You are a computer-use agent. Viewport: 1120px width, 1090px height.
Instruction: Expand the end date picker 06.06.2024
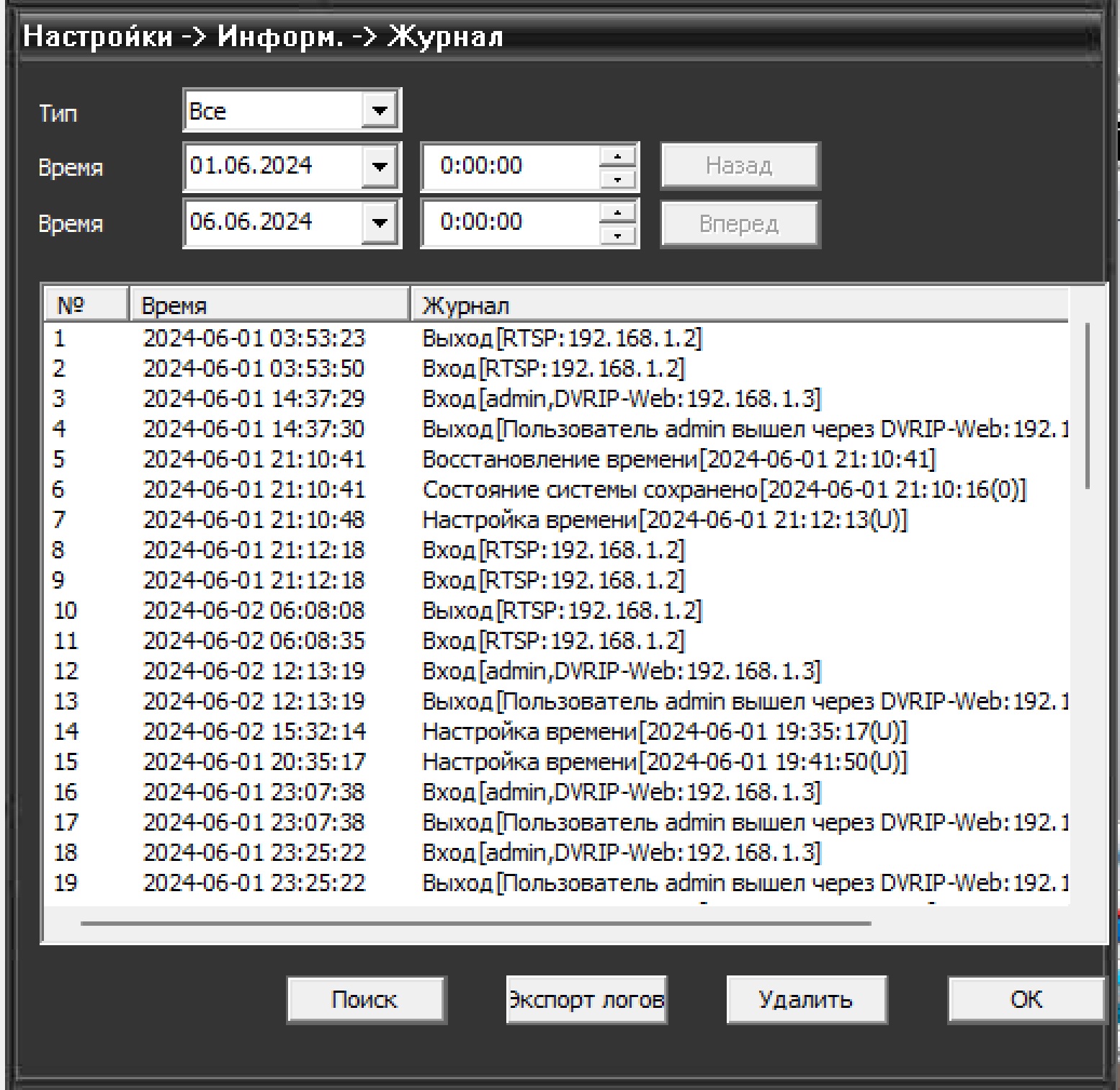click(379, 223)
